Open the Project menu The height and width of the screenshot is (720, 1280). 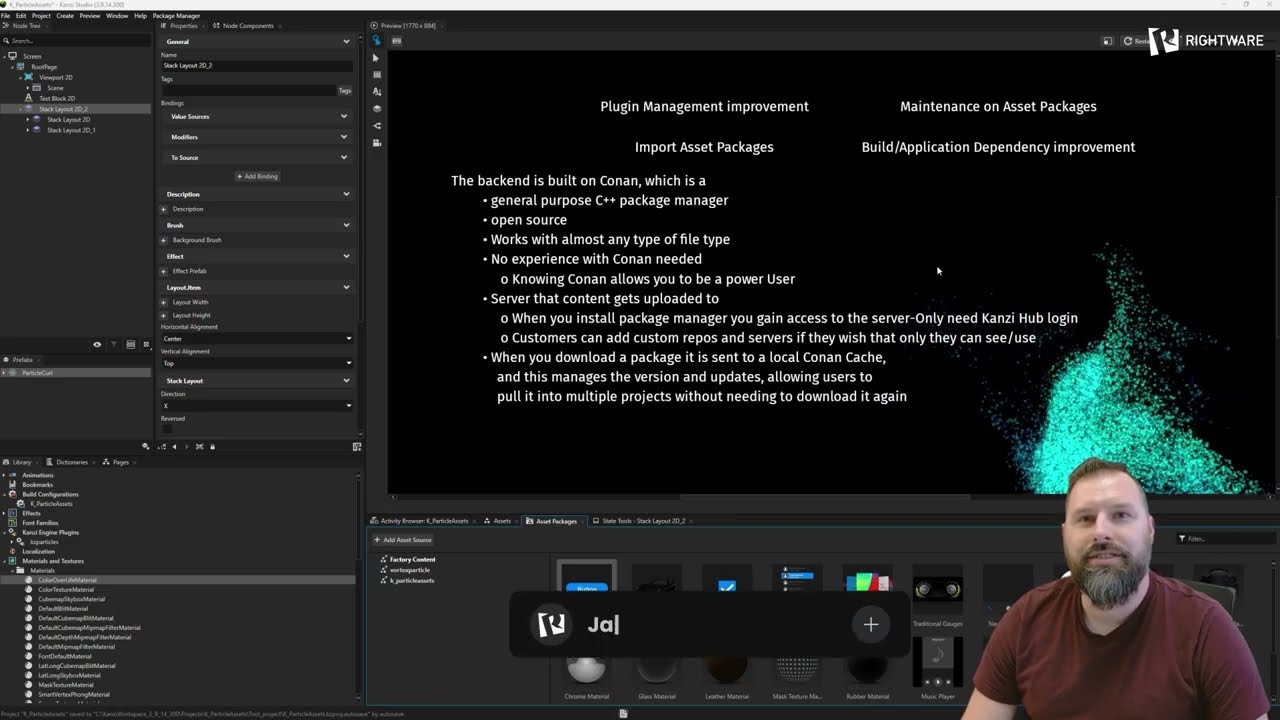click(x=41, y=16)
